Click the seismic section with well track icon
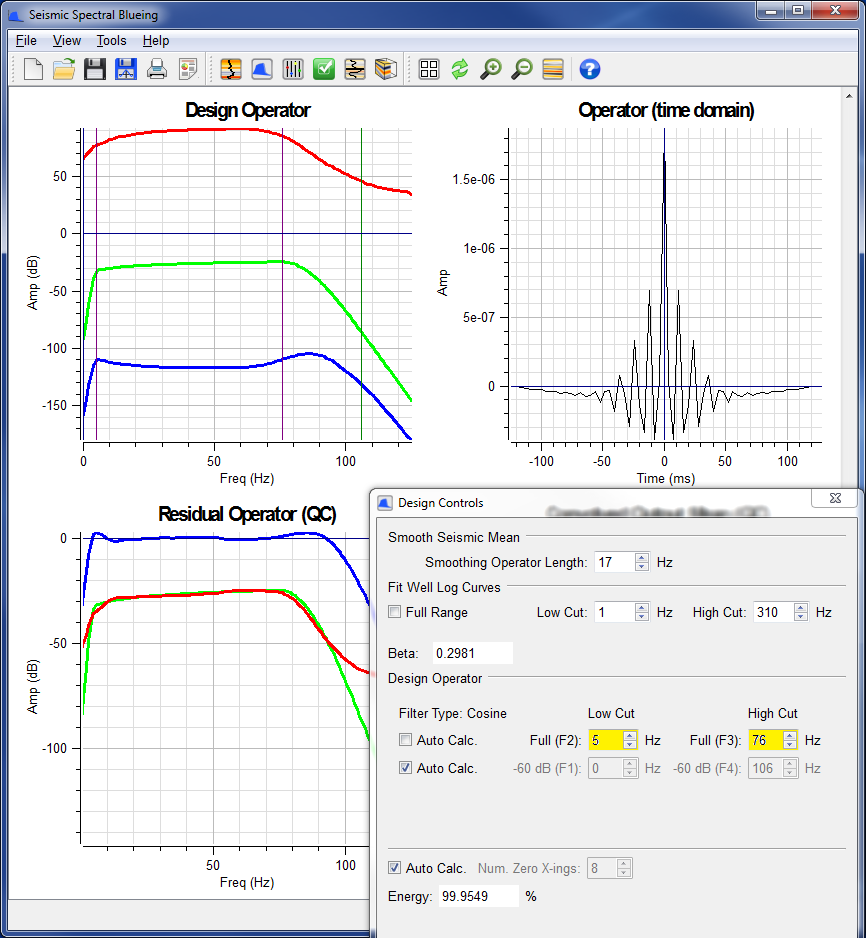This screenshot has height=938, width=866. click(x=231, y=69)
